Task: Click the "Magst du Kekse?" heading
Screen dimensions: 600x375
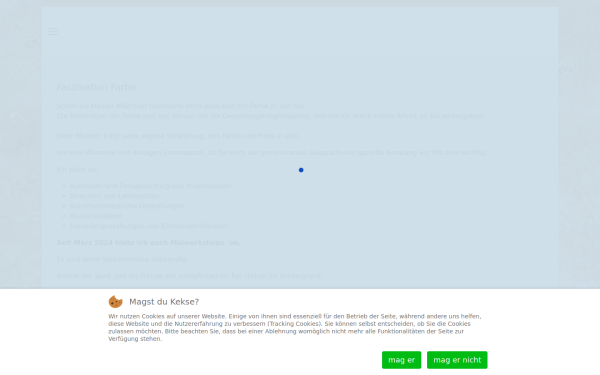Action: 164,302
